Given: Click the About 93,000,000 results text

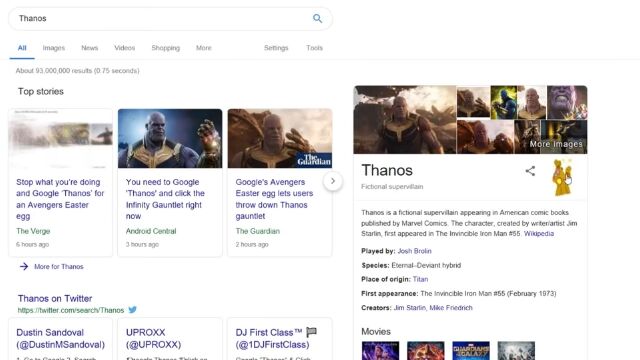Looking at the screenshot, I should coord(78,71).
